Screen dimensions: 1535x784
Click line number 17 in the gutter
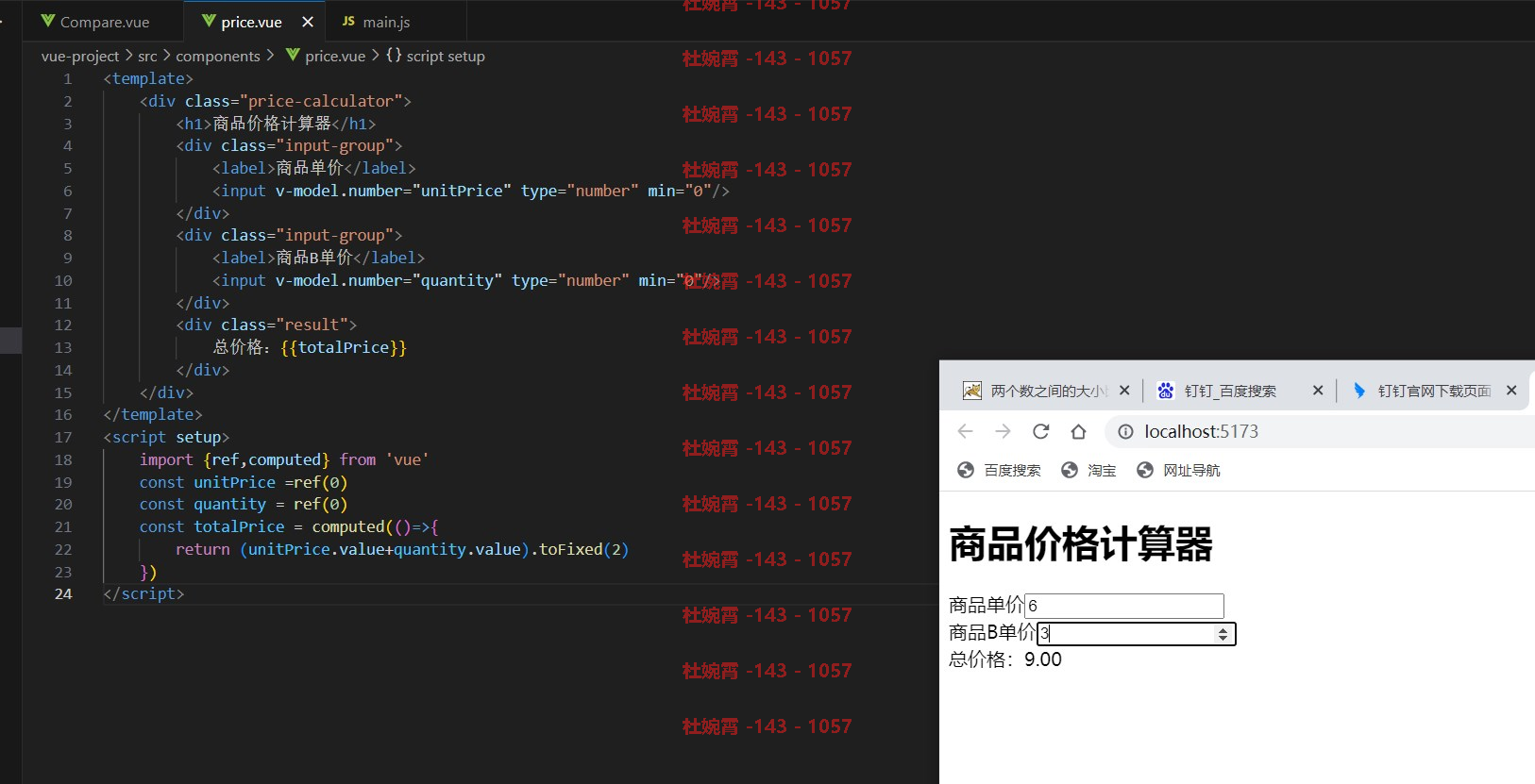click(x=63, y=438)
